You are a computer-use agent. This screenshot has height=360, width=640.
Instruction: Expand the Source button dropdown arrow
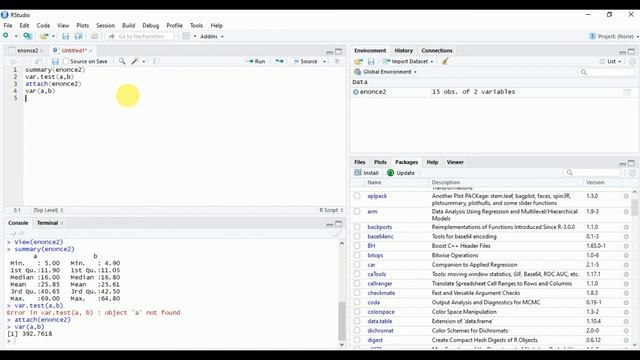324,61
